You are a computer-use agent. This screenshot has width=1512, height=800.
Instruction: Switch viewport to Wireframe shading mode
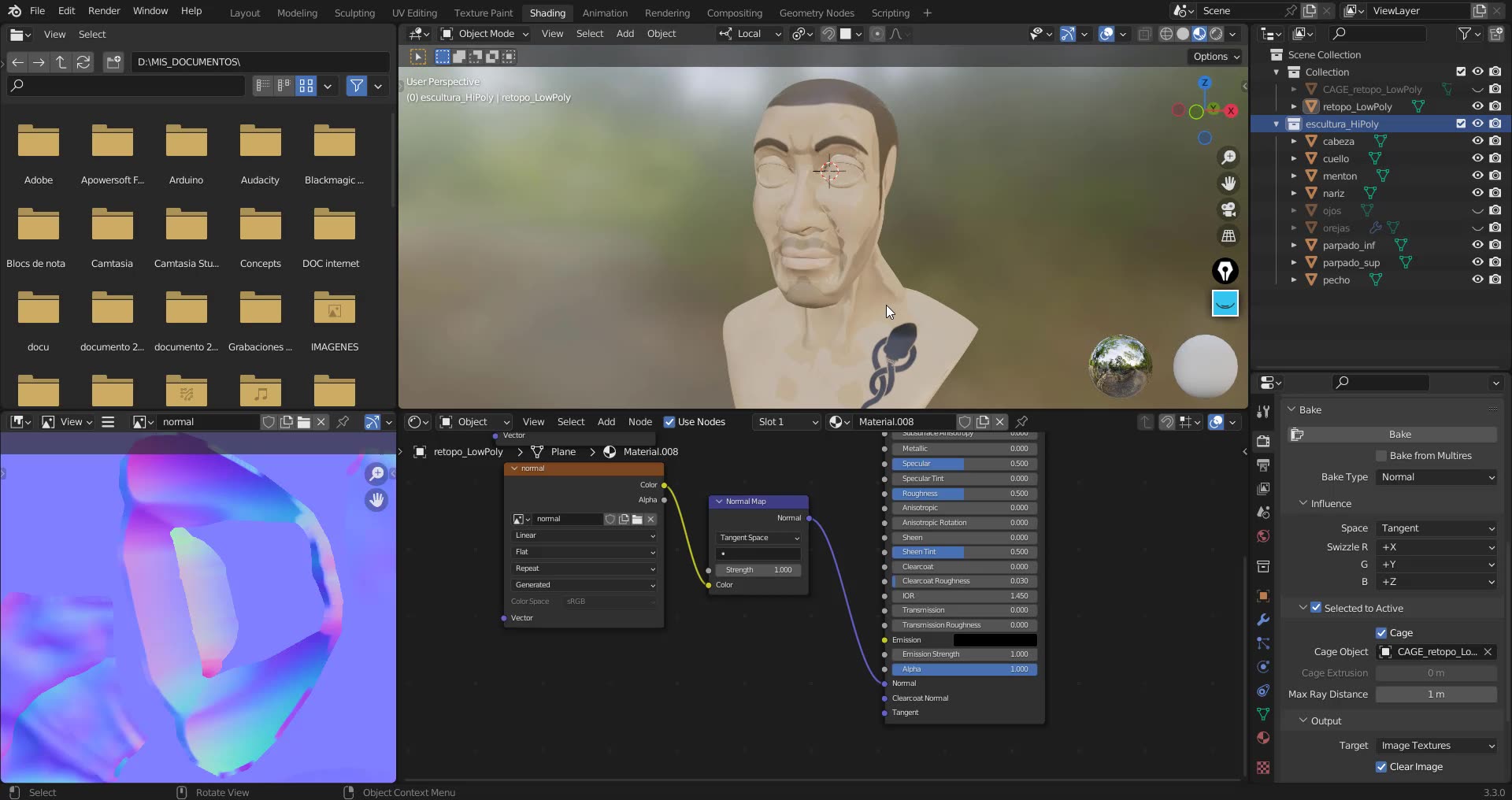click(1166, 34)
